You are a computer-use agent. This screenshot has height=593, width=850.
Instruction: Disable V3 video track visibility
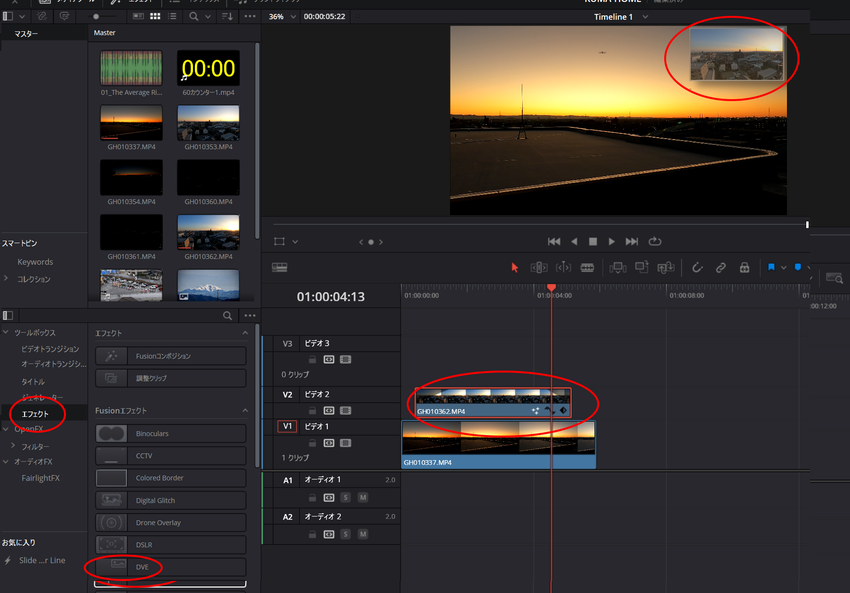[345, 359]
